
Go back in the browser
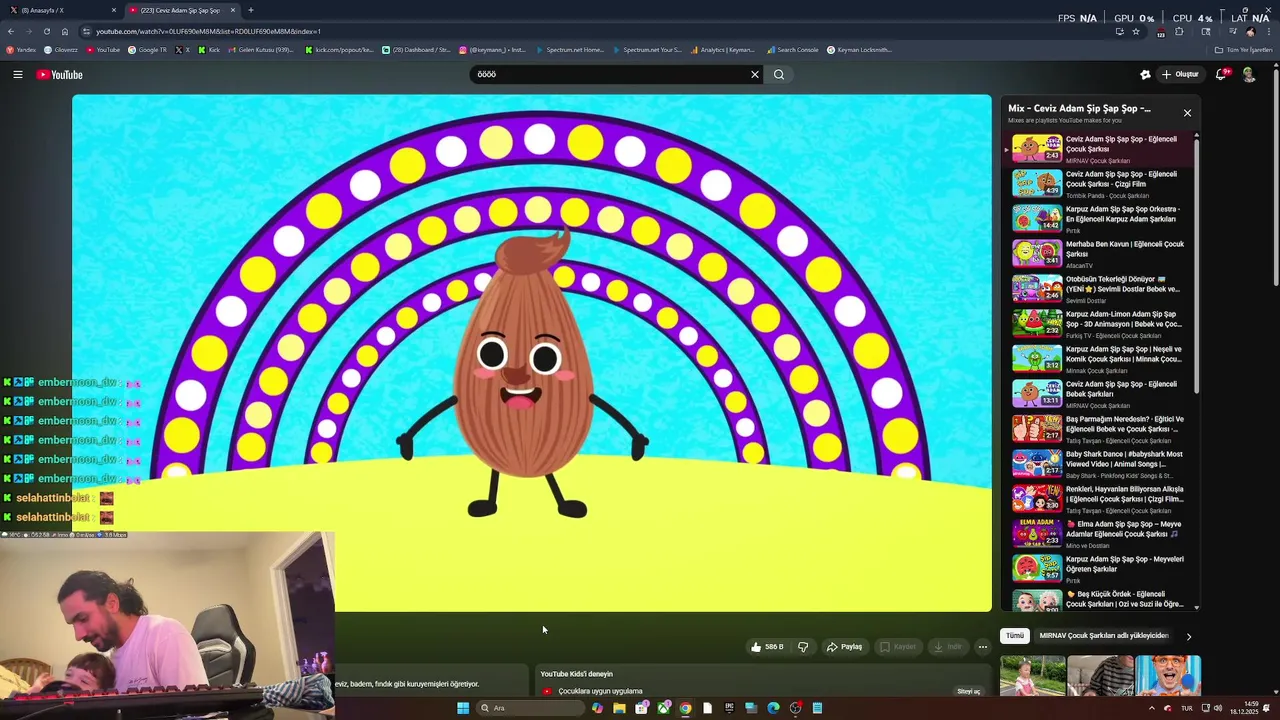tap(11, 31)
